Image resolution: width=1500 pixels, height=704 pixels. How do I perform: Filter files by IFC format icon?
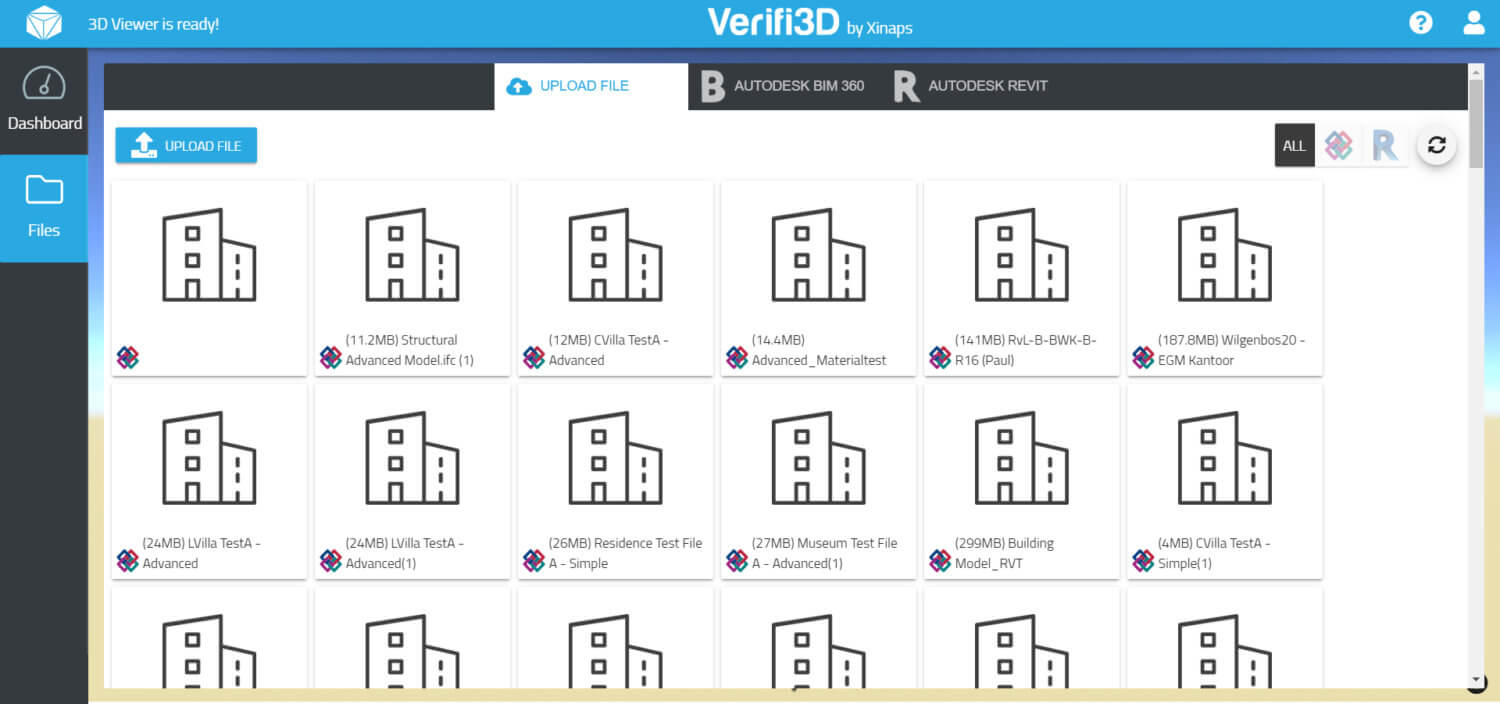pyautogui.click(x=1338, y=146)
